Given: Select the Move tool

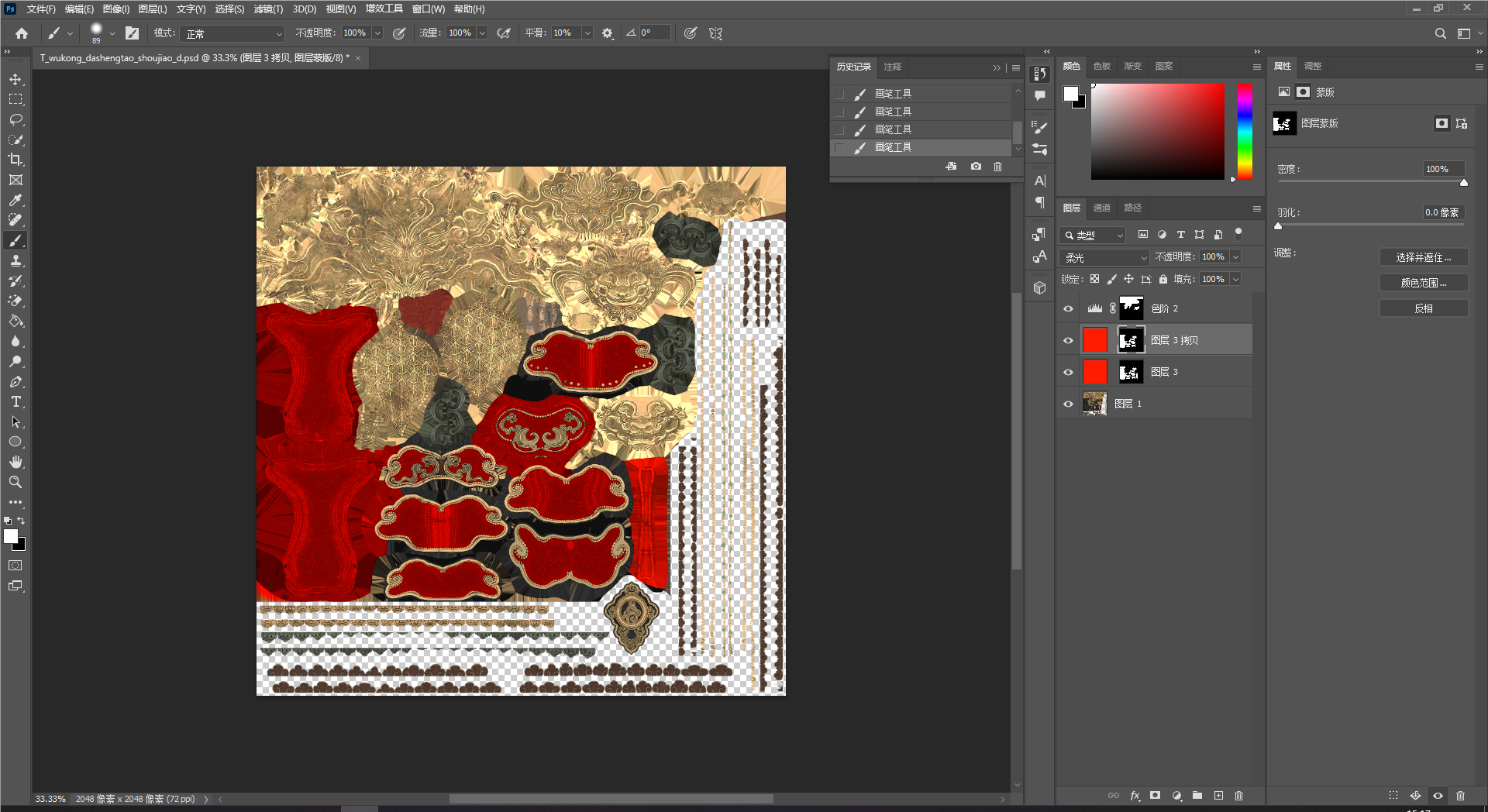Looking at the screenshot, I should [x=15, y=80].
